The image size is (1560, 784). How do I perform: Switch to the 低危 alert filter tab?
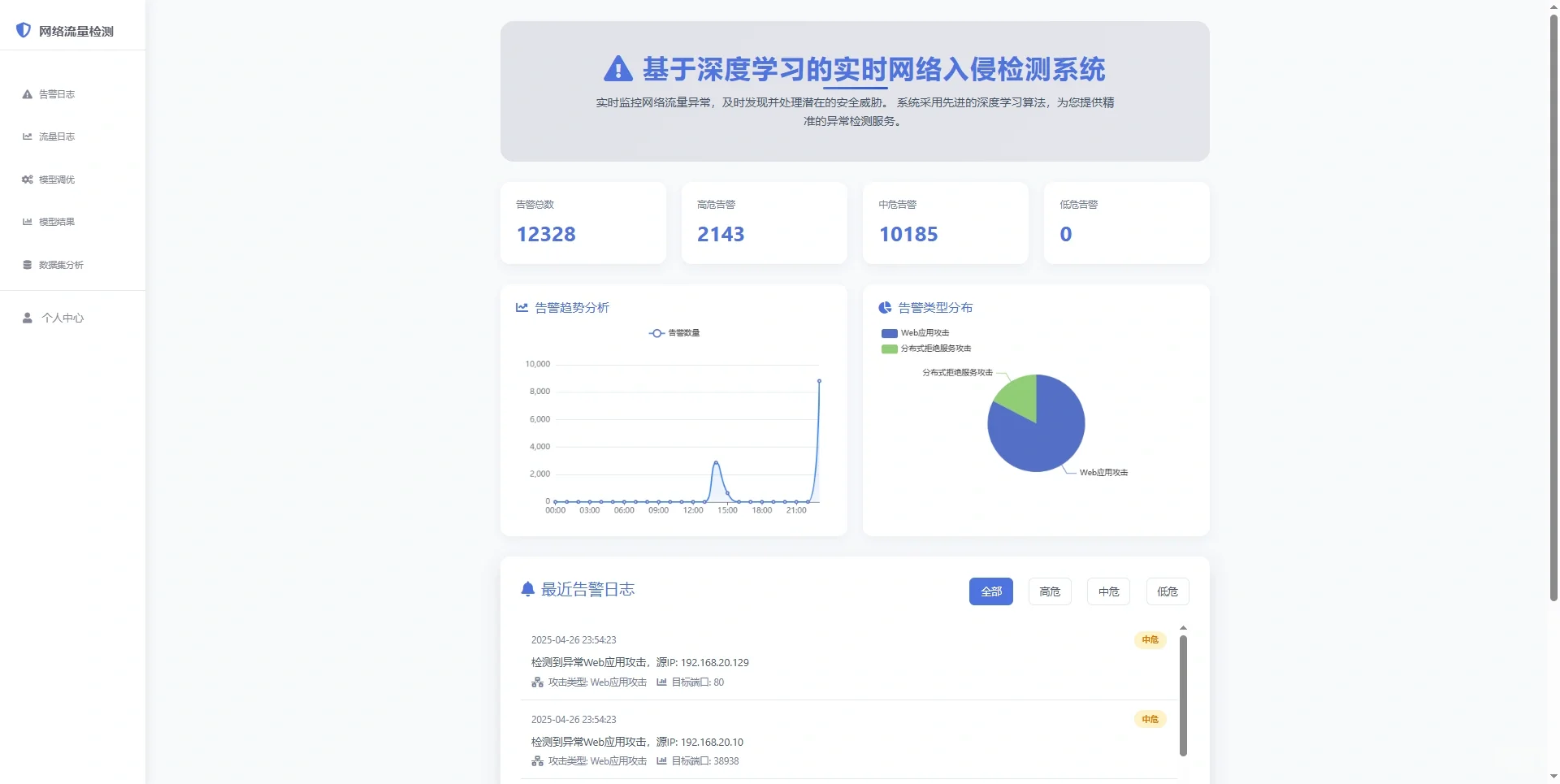pos(1167,591)
